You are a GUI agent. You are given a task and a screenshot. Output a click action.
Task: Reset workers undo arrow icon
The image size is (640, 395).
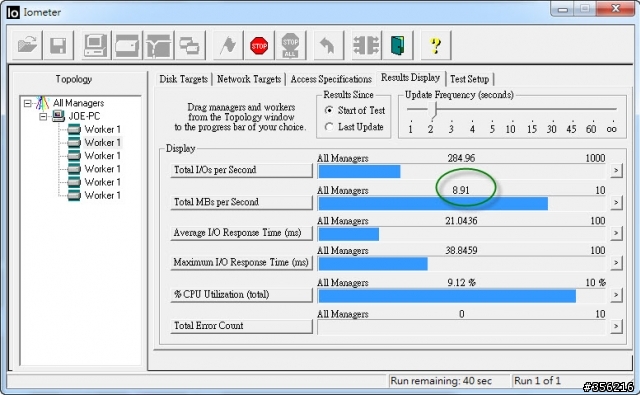[x=328, y=45]
